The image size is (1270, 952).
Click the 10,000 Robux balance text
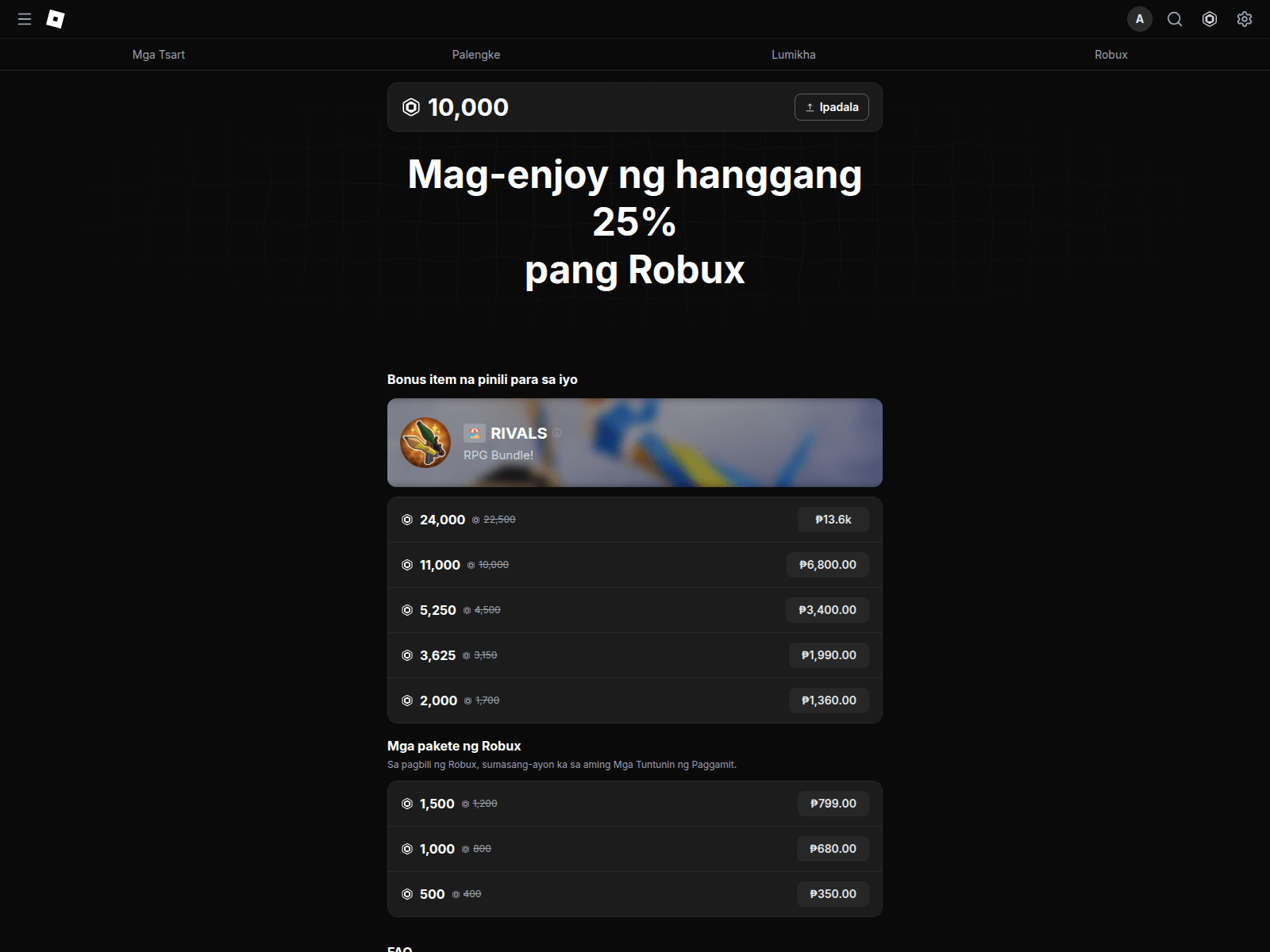pyautogui.click(x=468, y=107)
